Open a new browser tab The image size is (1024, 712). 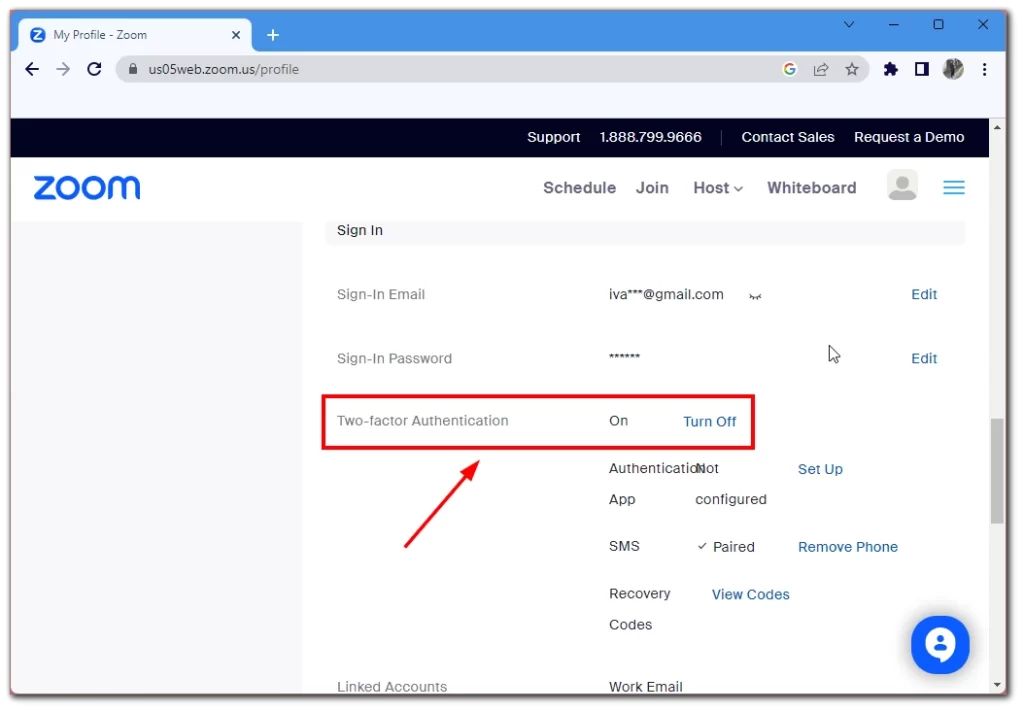click(x=273, y=35)
